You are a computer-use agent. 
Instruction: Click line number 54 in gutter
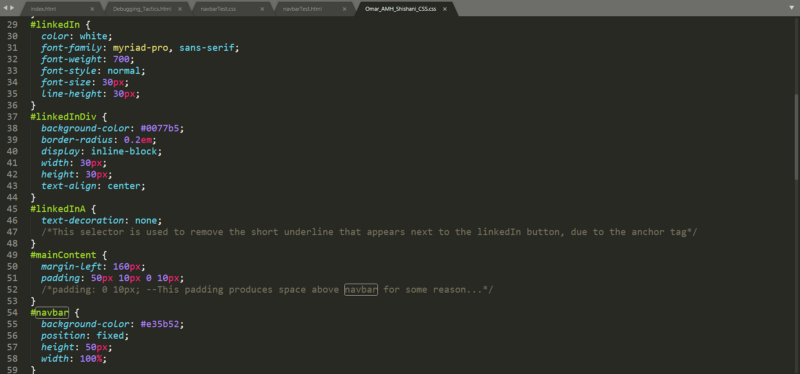[x=12, y=313]
